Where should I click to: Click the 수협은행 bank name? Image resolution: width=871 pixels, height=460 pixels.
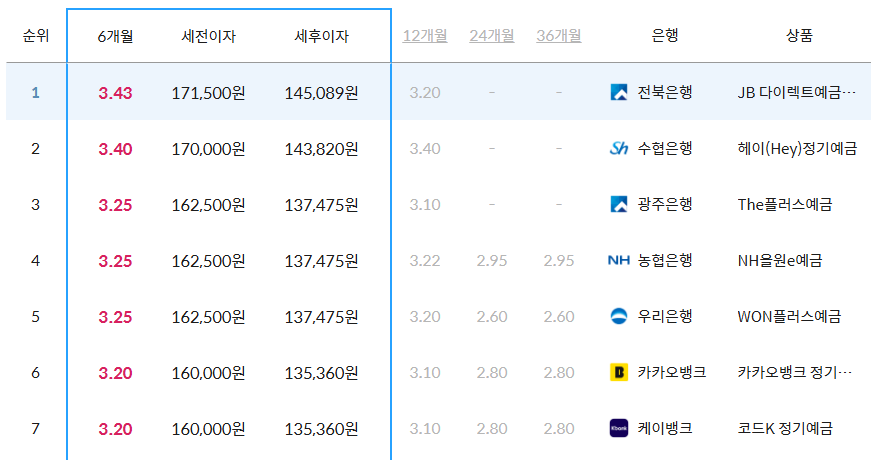click(664, 148)
